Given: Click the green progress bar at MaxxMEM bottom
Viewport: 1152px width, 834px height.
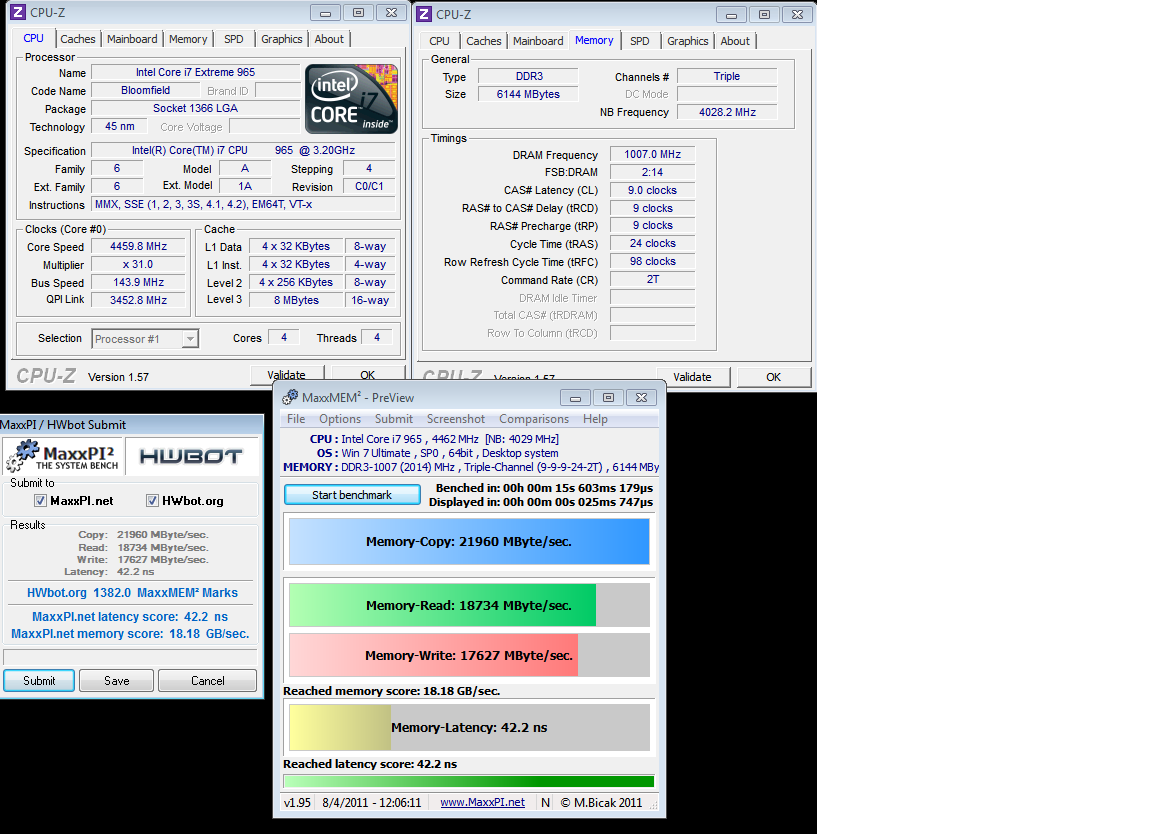Looking at the screenshot, I should click(469, 782).
